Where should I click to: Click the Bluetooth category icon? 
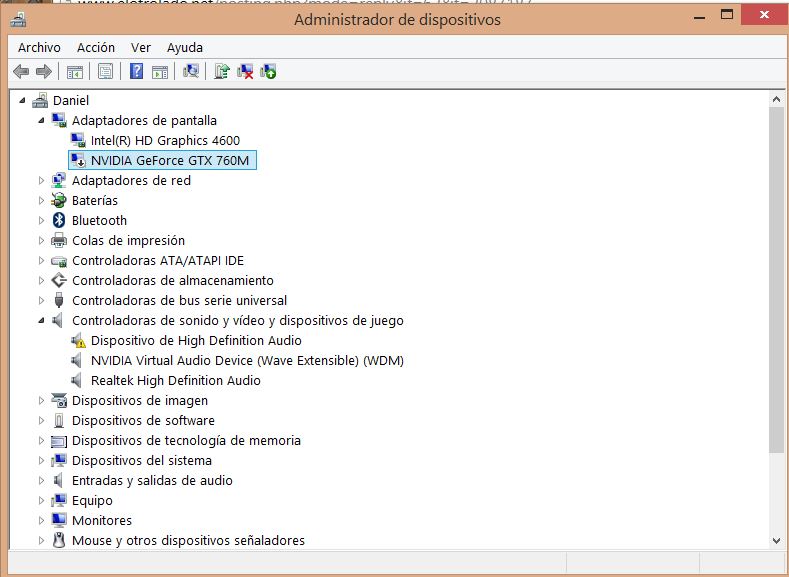[59, 220]
